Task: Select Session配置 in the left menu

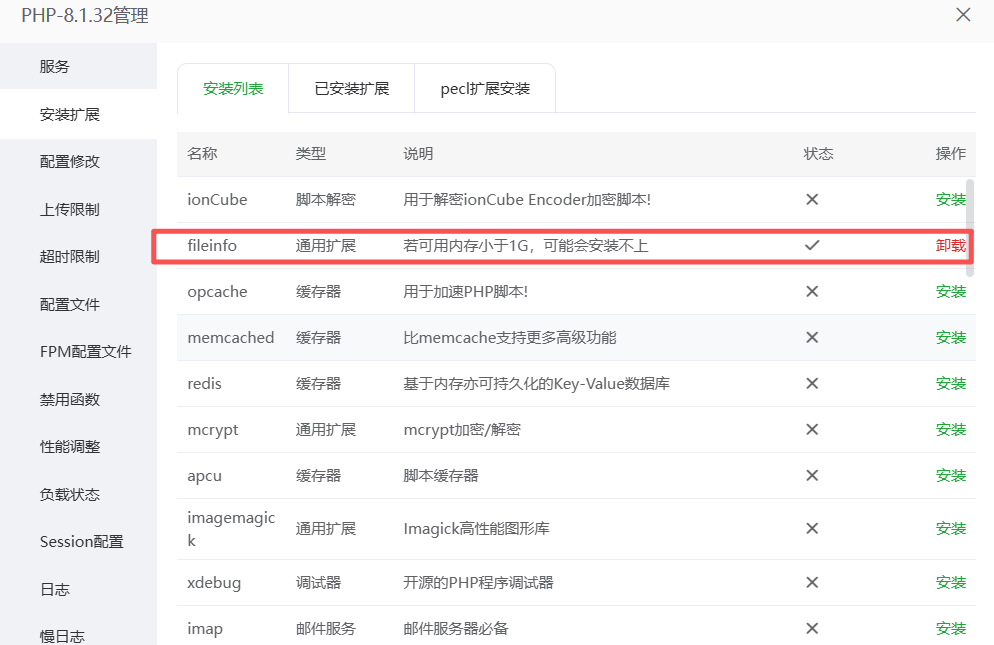Action: pos(81,542)
